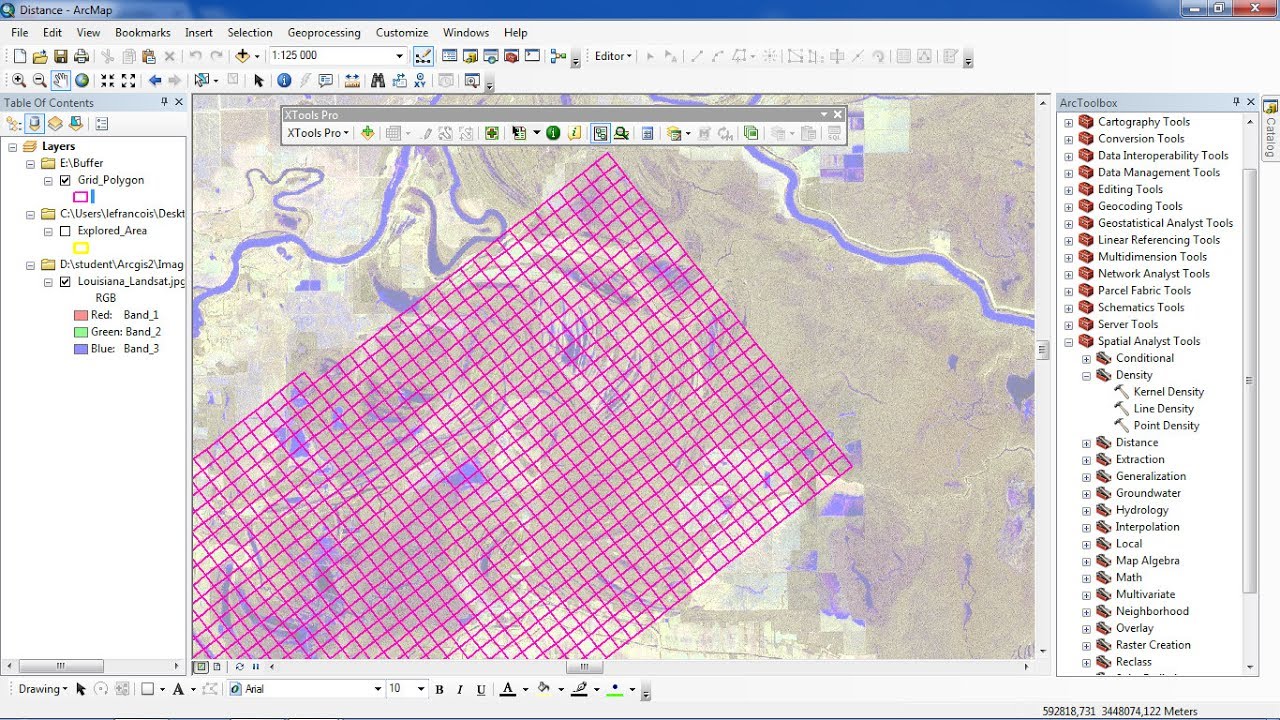This screenshot has height=720, width=1280.
Task: Open the XTools Pro dropdown menu
Action: tap(318, 133)
